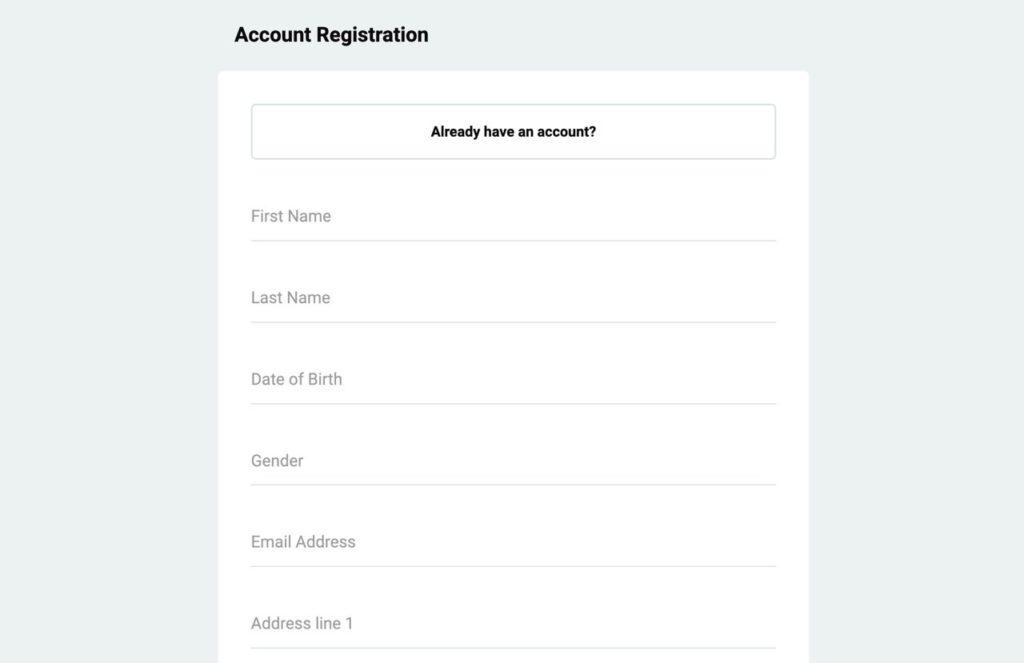This screenshot has height=663, width=1024.
Task: Click the underline beneath Gender
Action: point(513,485)
